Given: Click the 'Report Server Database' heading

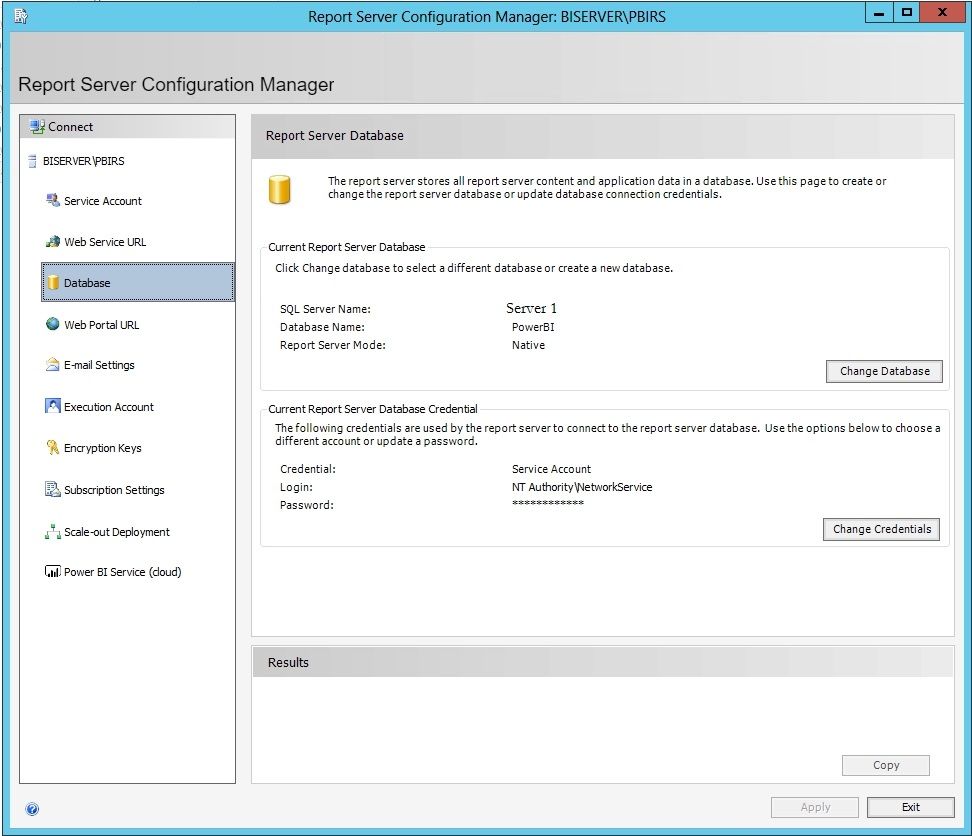Looking at the screenshot, I should pyautogui.click(x=335, y=136).
